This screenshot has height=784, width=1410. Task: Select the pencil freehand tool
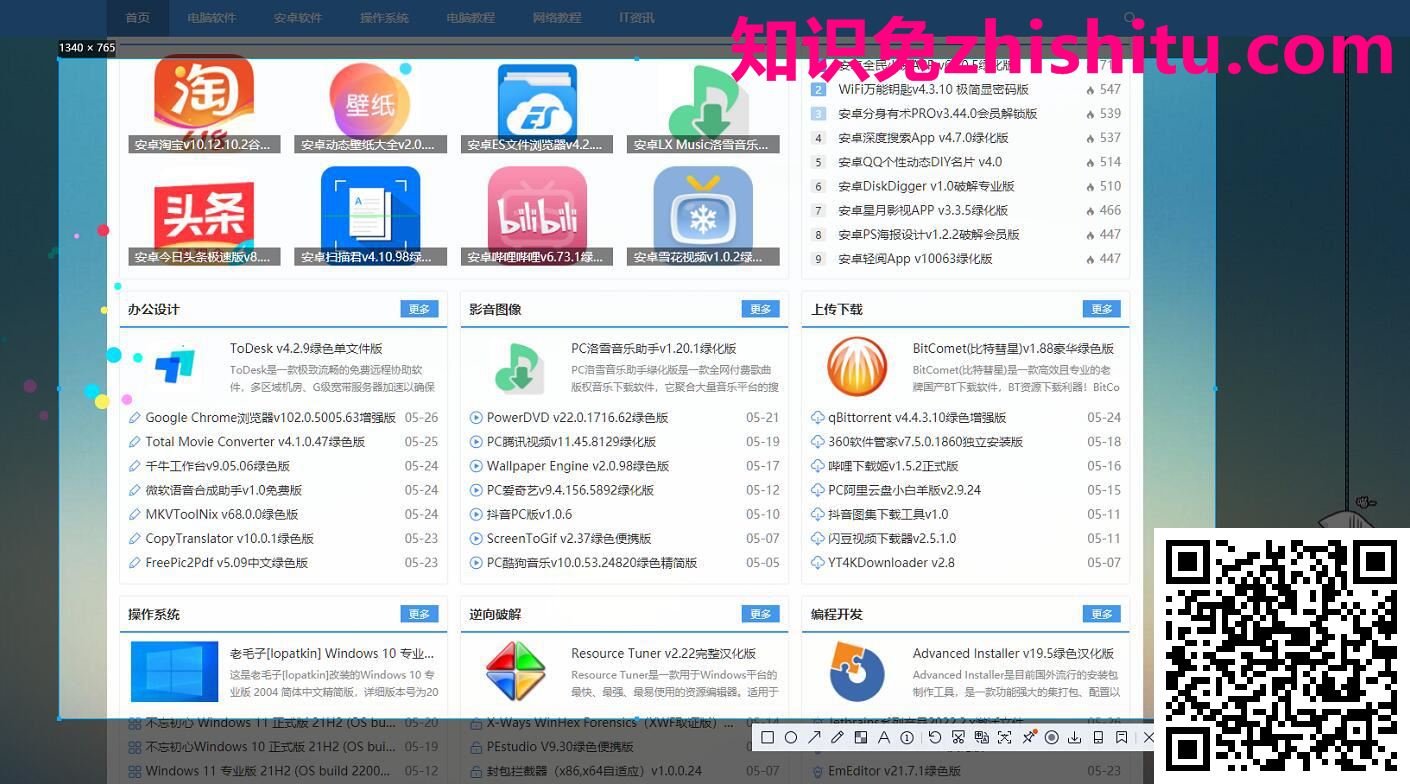(837, 737)
